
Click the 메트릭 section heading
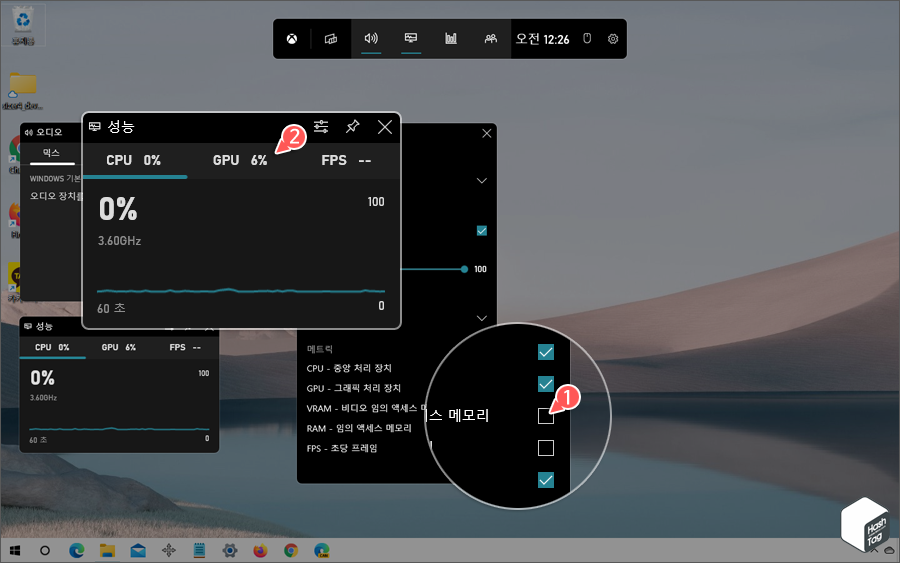pos(320,349)
